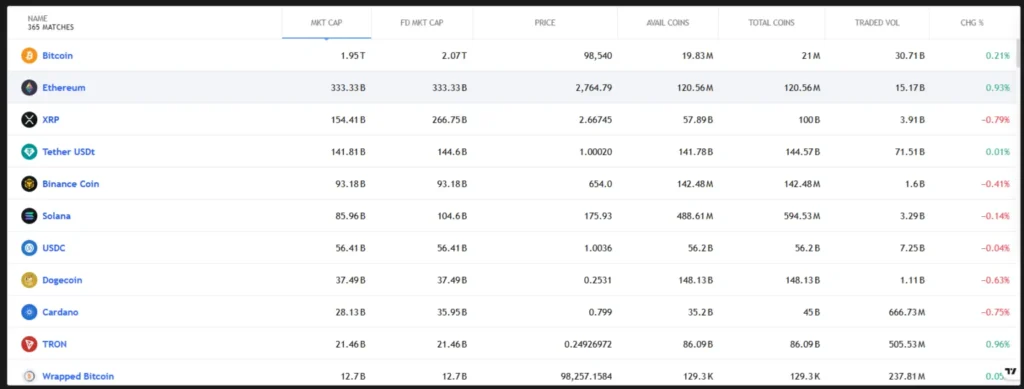Click Binance Coin price 654.0
Screen dimensions: 1024x389
coord(601,183)
